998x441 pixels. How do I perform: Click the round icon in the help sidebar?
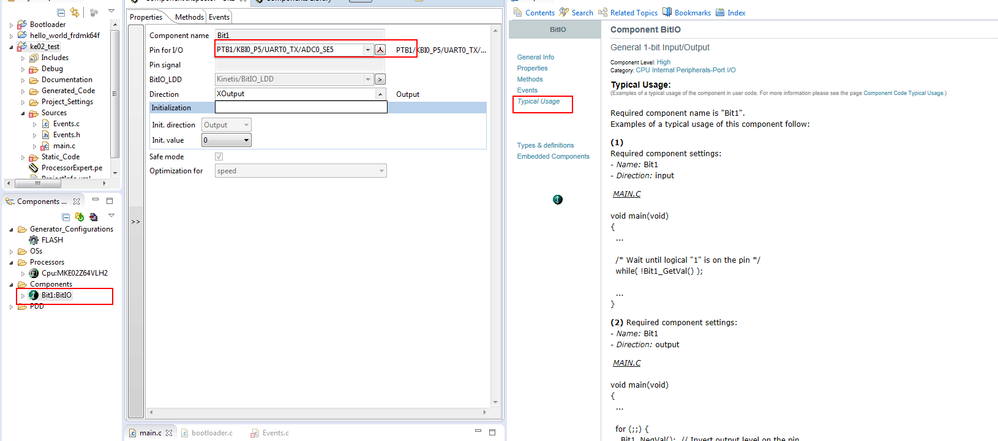pos(558,200)
